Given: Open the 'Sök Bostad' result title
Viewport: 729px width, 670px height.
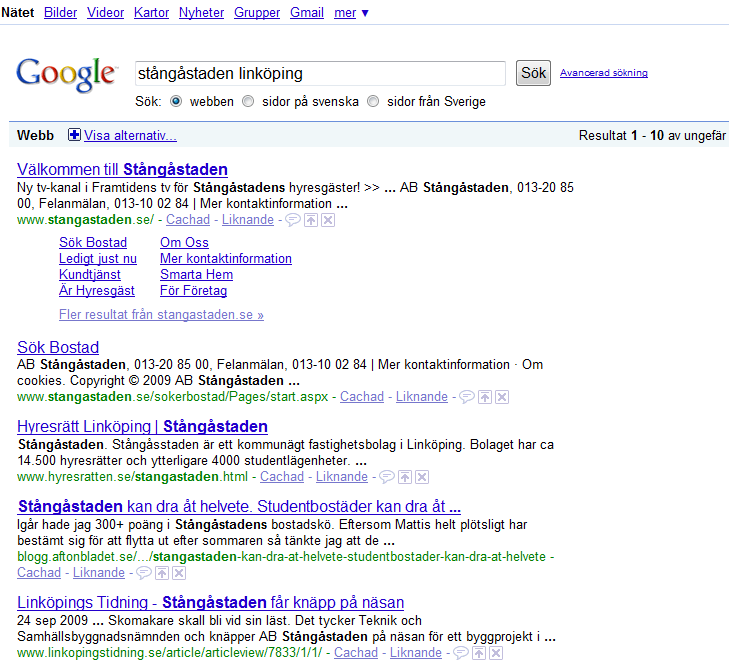Looking at the screenshot, I should coord(58,347).
